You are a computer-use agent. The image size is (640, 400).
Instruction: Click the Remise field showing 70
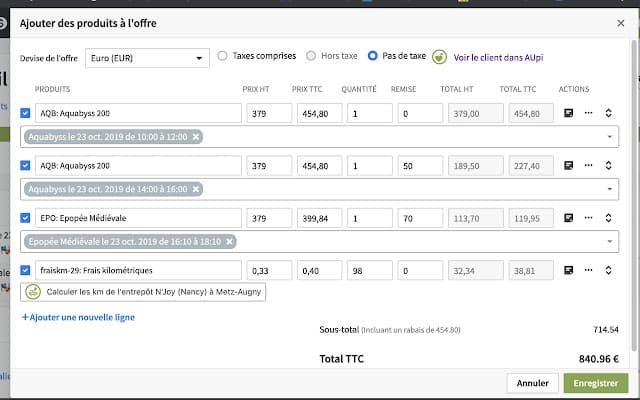point(419,218)
